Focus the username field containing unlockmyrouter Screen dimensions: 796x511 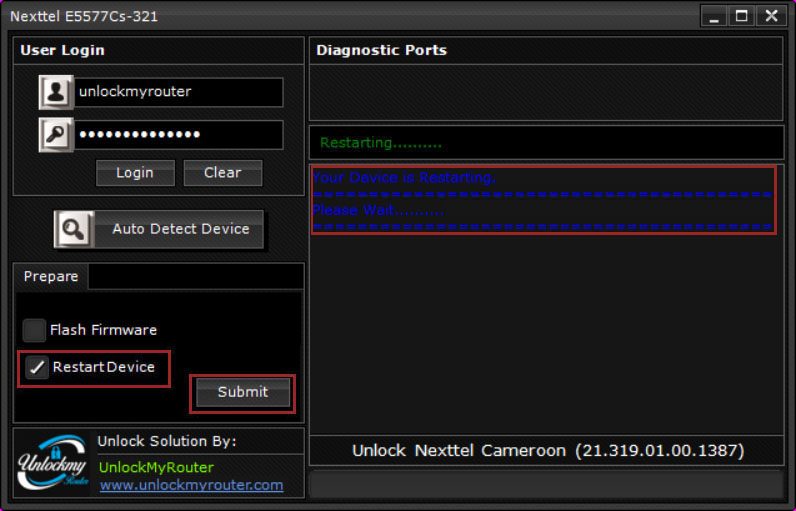(x=179, y=92)
